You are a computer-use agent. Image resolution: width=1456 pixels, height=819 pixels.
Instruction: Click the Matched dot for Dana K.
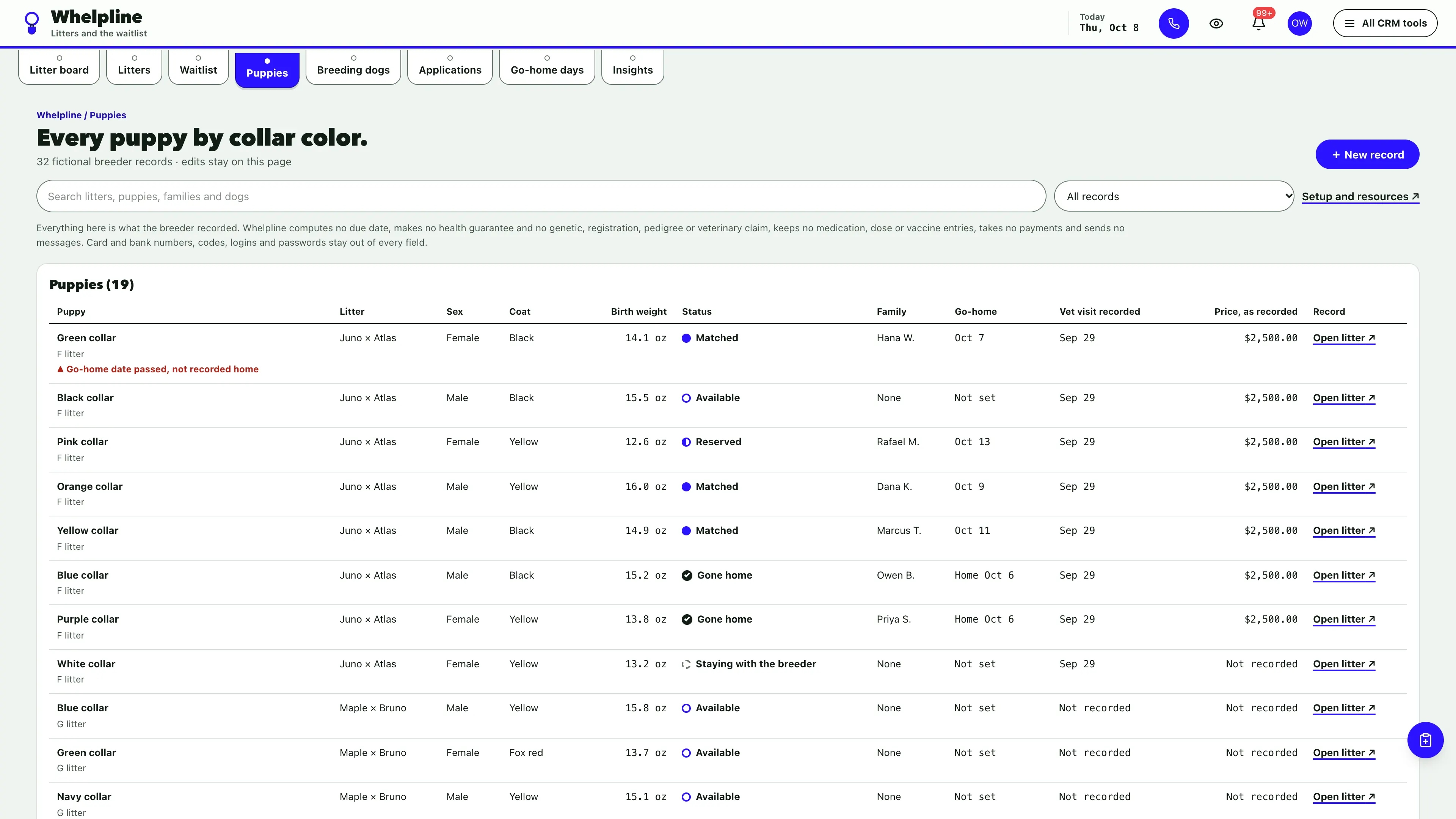coord(686,486)
